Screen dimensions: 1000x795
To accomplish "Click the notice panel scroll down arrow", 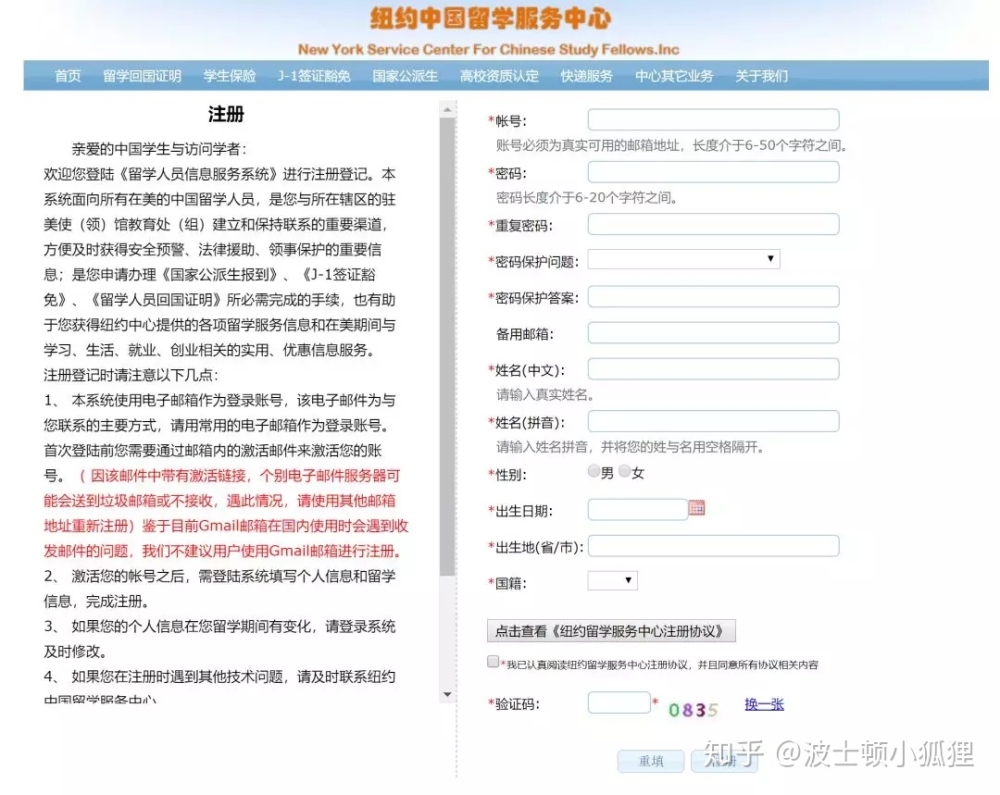I will [x=448, y=694].
